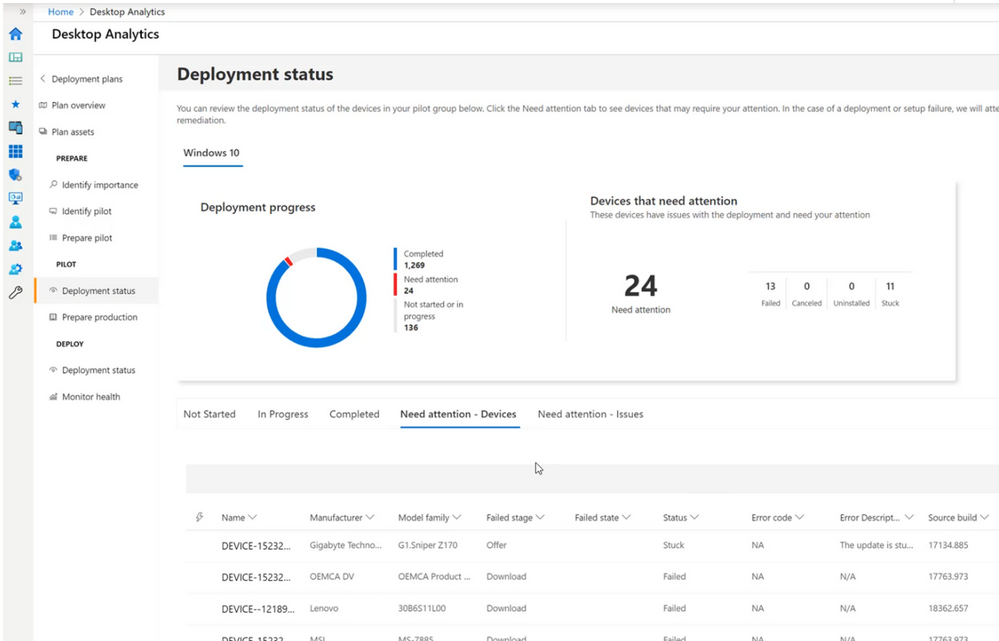Viewport: 999px width, 641px height.
Task: Open the groups icon in the left rail
Action: point(13,245)
